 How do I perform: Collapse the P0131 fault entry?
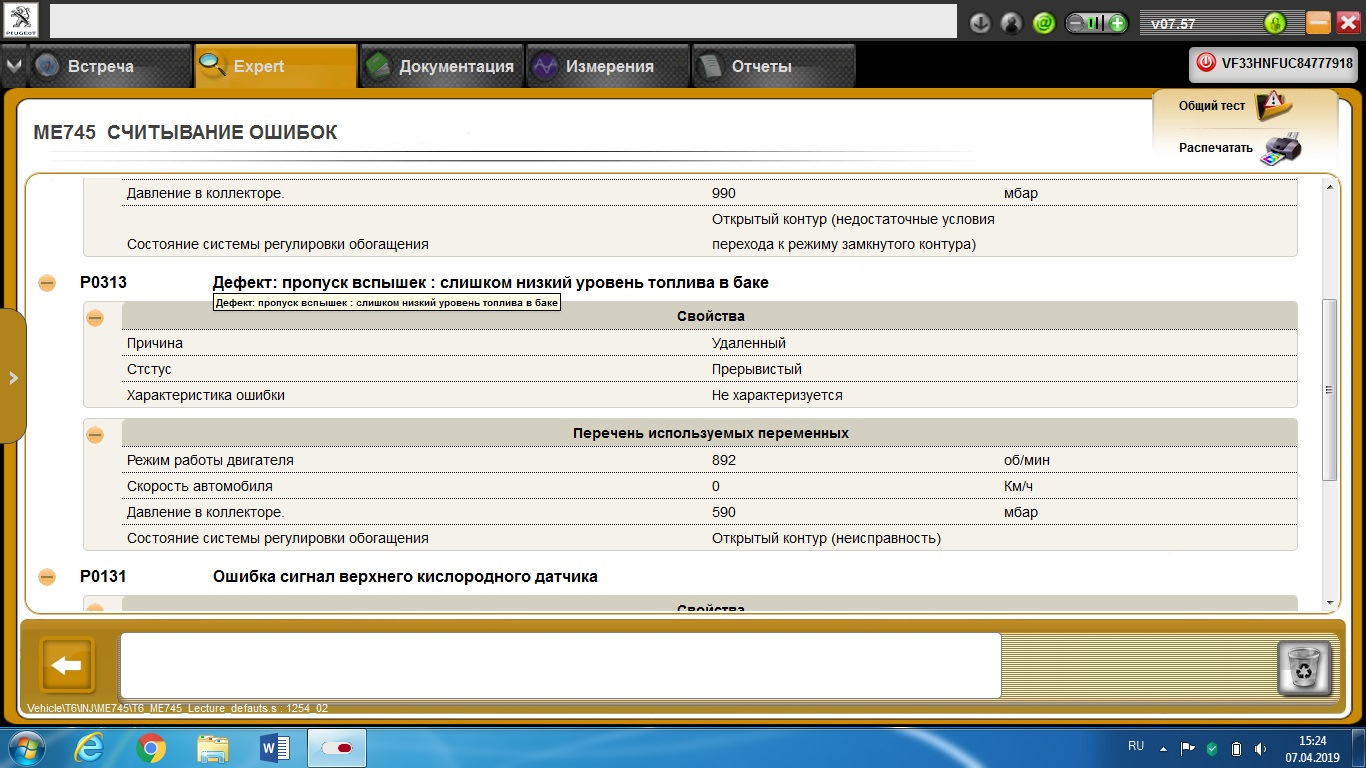(x=47, y=577)
